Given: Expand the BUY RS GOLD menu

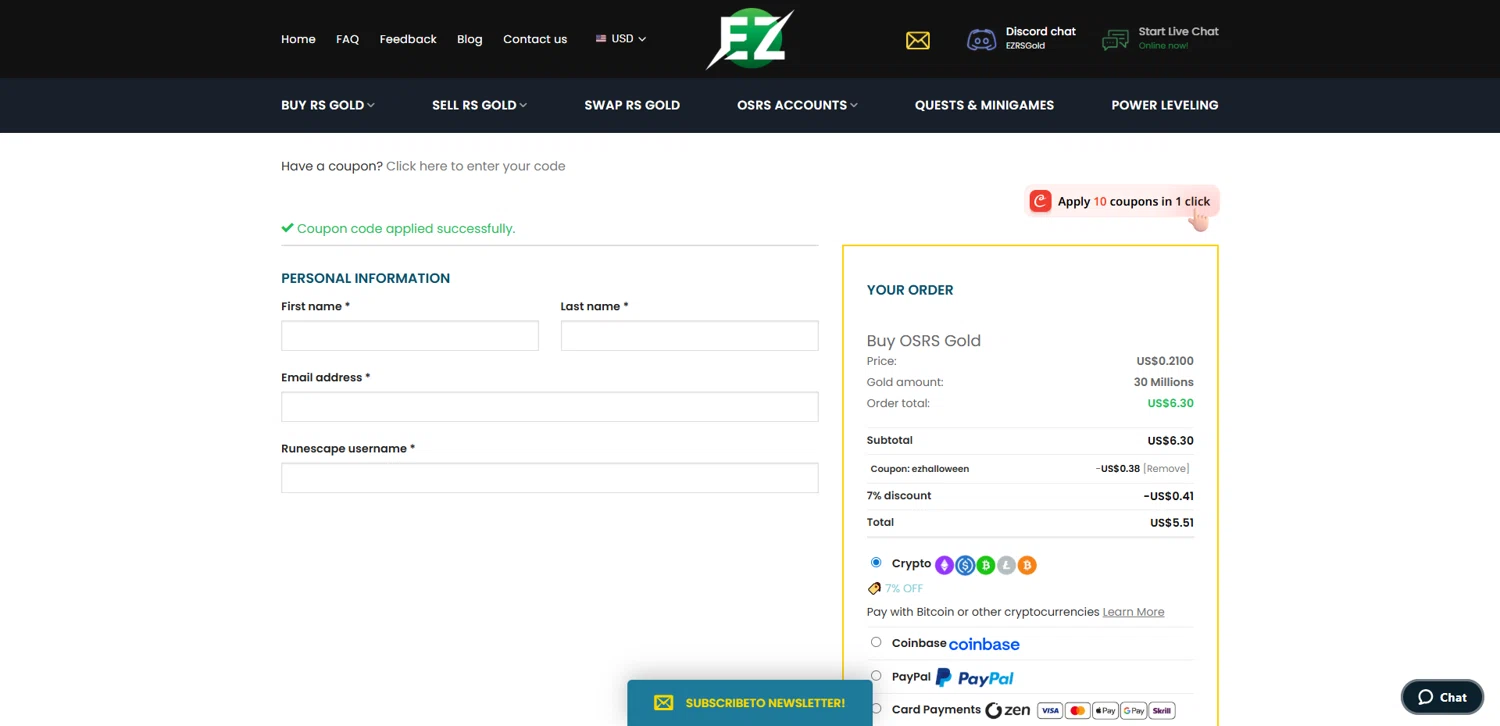Looking at the screenshot, I should [328, 105].
